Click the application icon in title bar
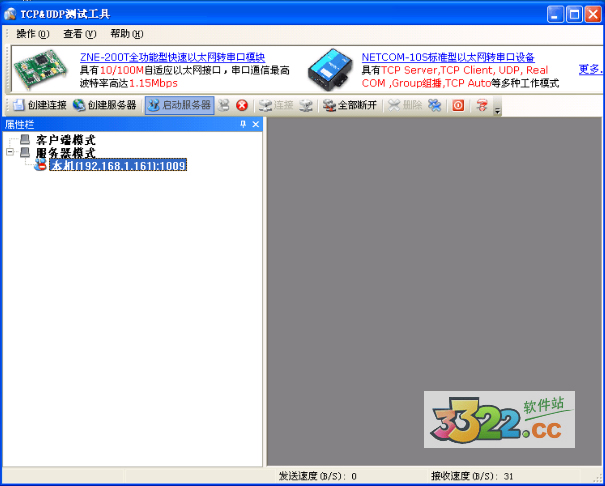Image resolution: width=605 pixels, height=486 pixels. (10, 14)
